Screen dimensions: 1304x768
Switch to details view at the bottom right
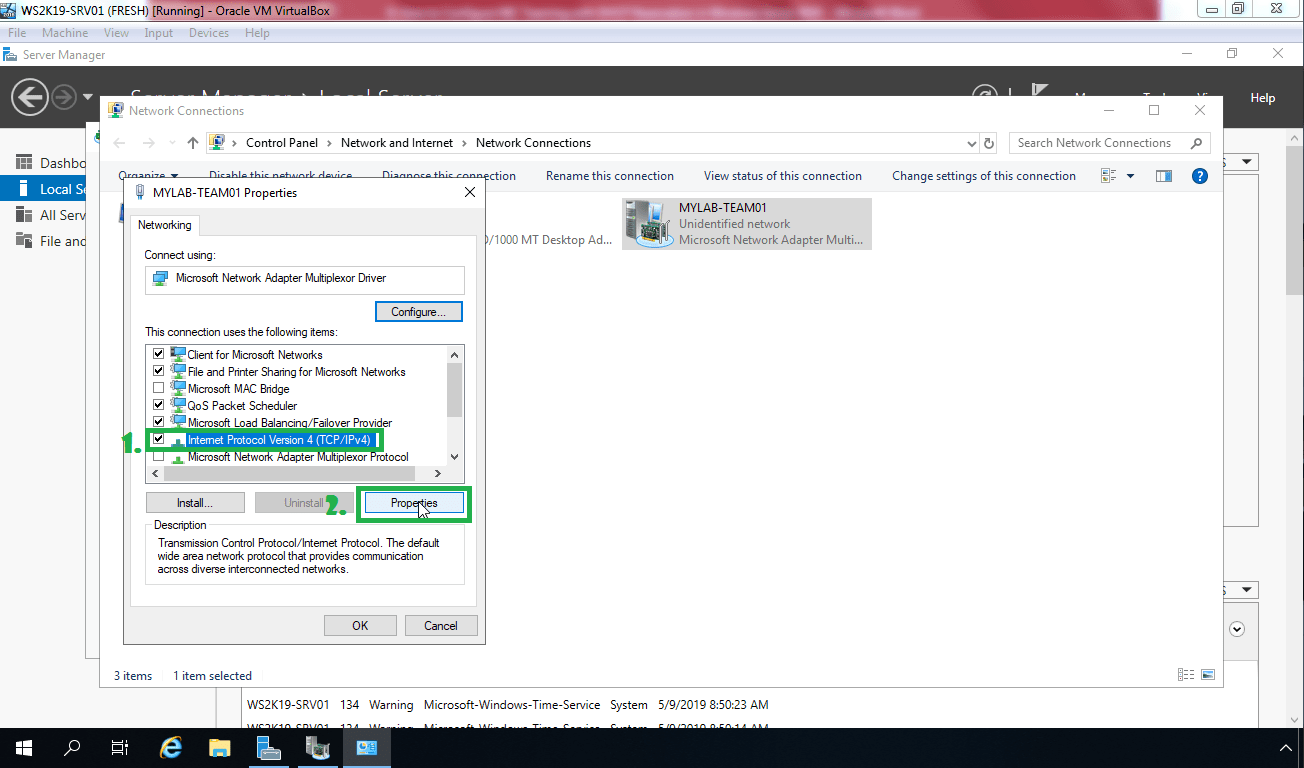tap(1186, 676)
